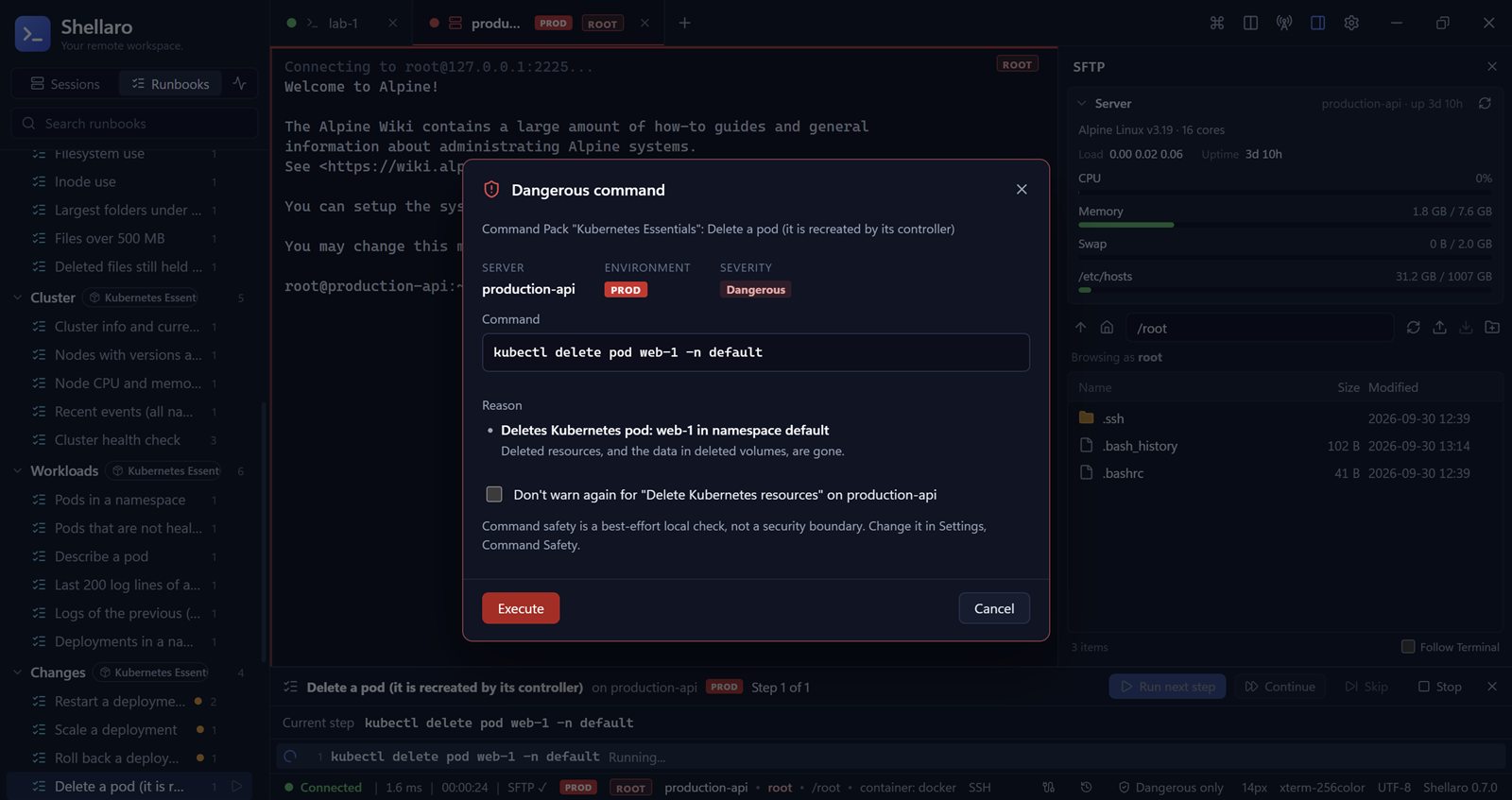Close the Dangerous command dialog

(1022, 189)
